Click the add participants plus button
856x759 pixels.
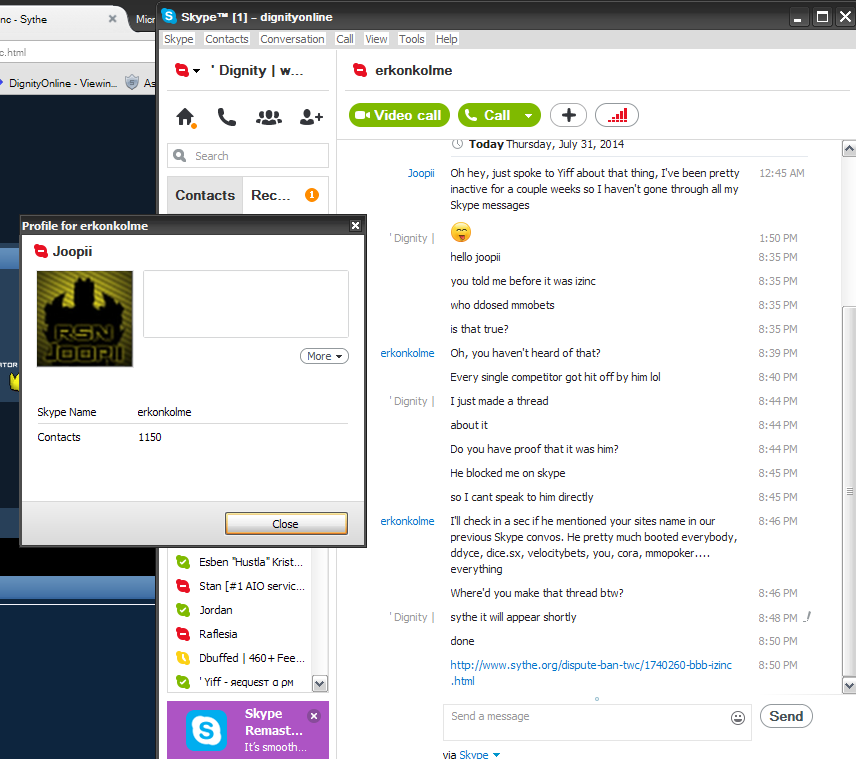568,115
